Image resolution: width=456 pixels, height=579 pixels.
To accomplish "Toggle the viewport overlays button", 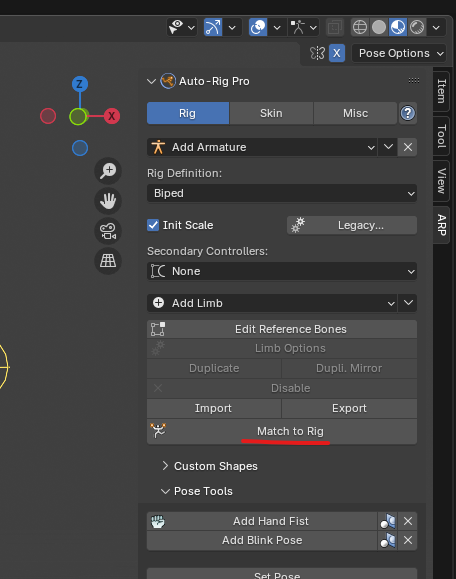I will tap(258, 27).
